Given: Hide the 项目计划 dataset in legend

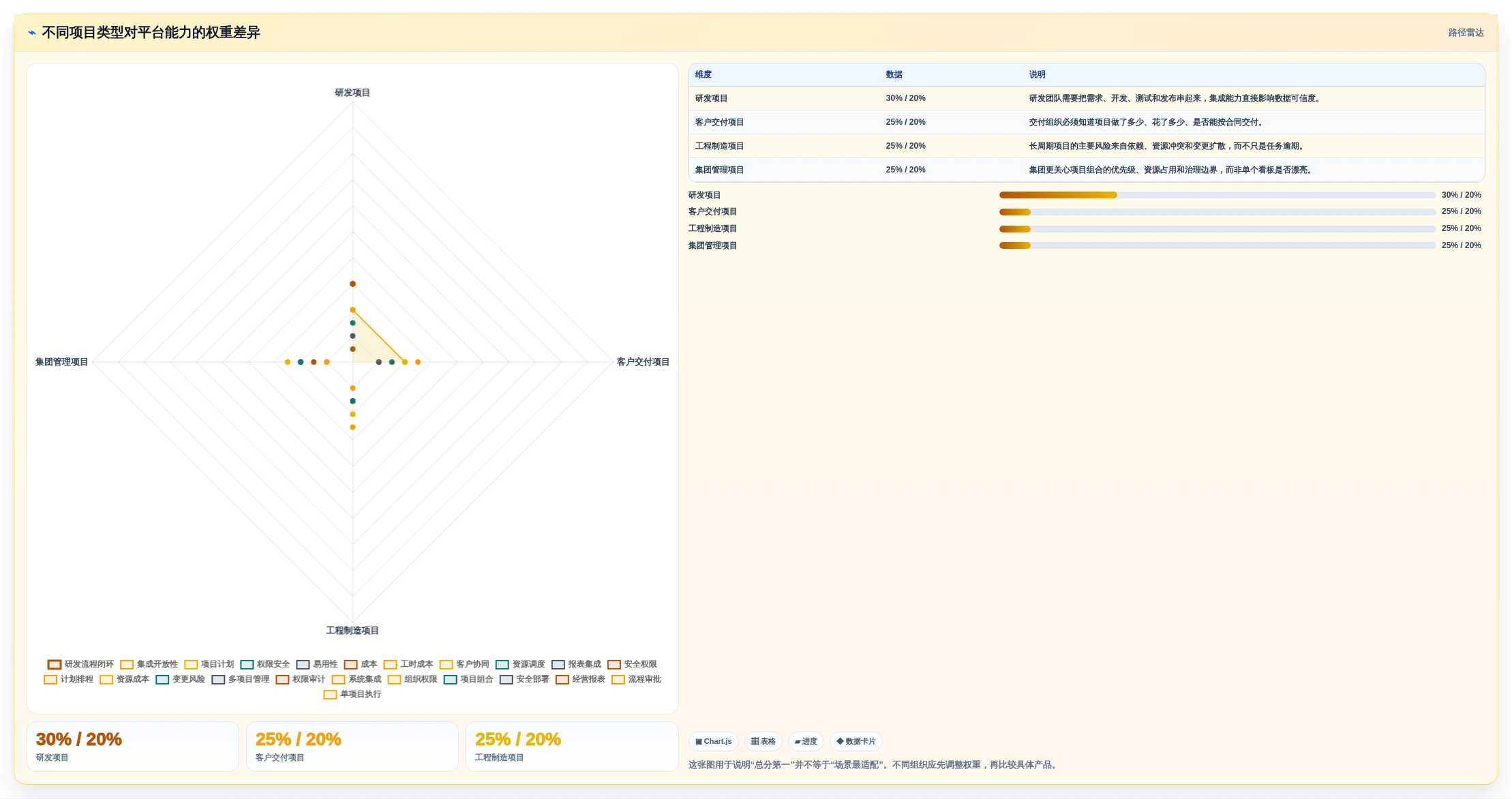Looking at the screenshot, I should (209, 664).
